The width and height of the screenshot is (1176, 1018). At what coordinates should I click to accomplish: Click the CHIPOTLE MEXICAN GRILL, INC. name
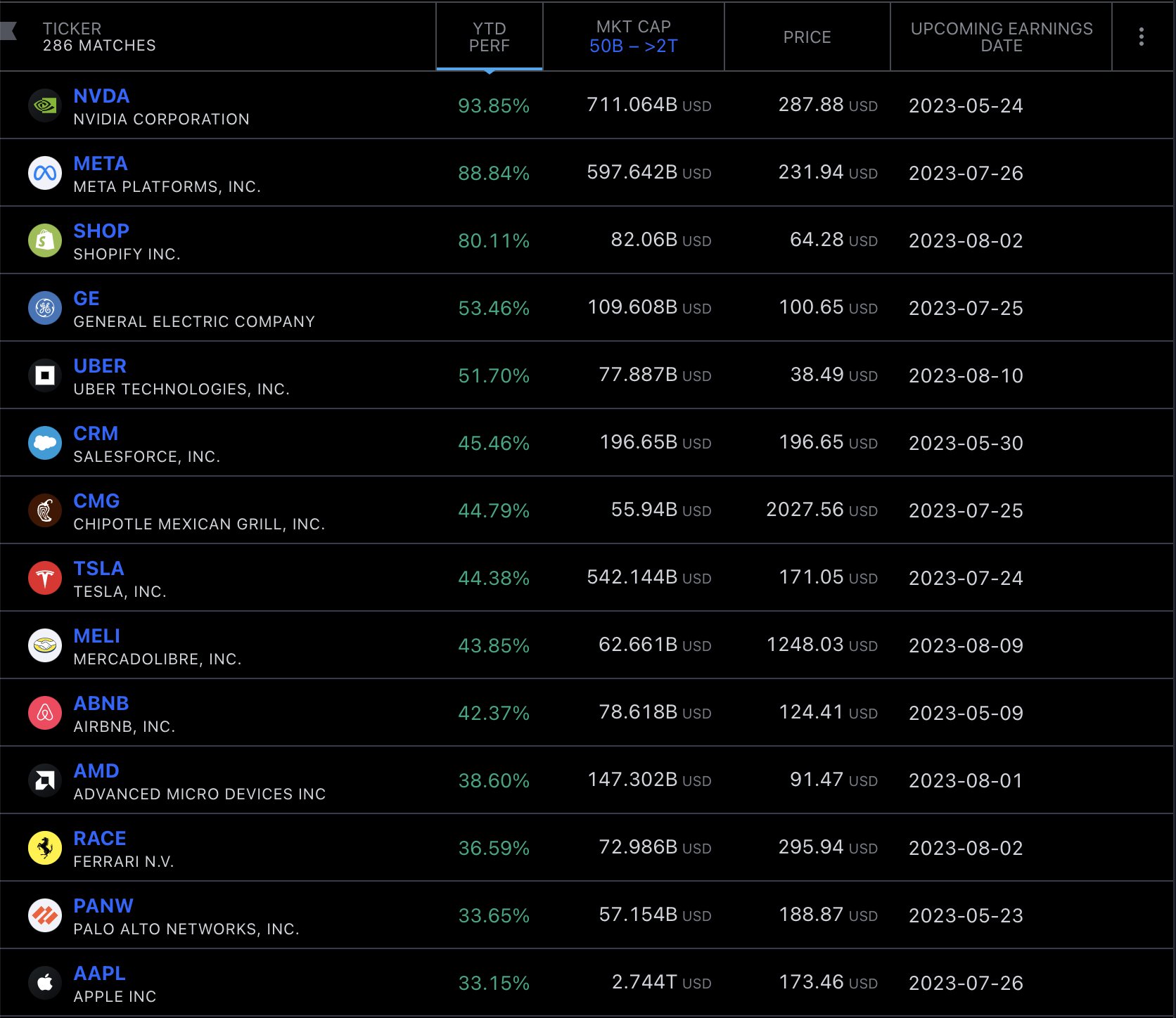click(x=199, y=524)
